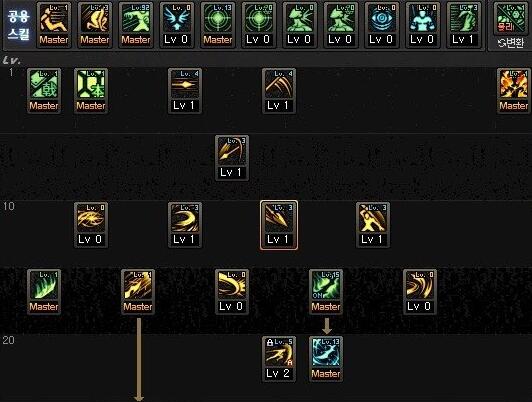Select the blue eye skill icon
This screenshot has width=532, height=402.
pyautogui.click(x=381, y=25)
